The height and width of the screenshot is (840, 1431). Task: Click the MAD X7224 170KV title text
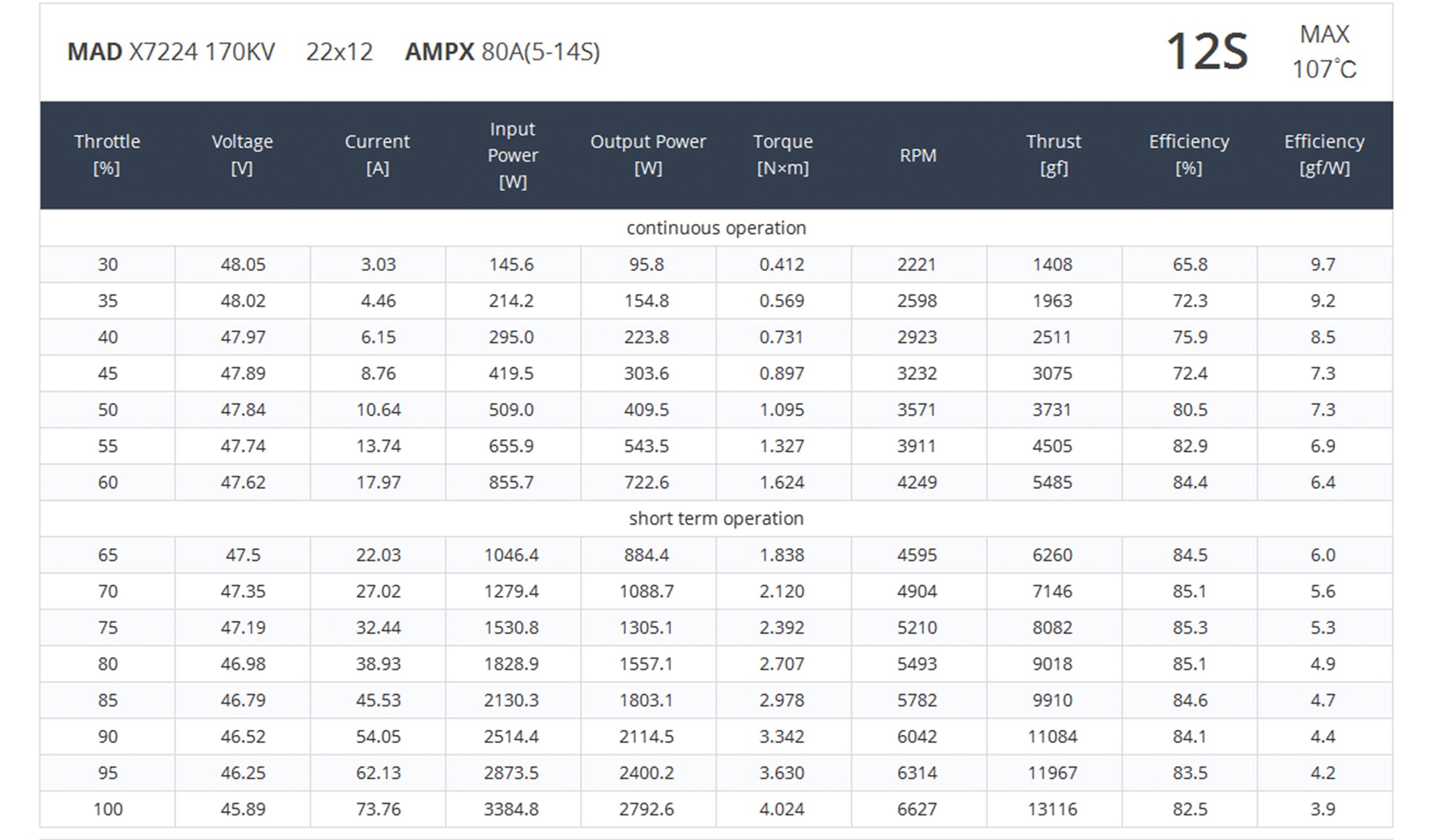pyautogui.click(x=171, y=52)
